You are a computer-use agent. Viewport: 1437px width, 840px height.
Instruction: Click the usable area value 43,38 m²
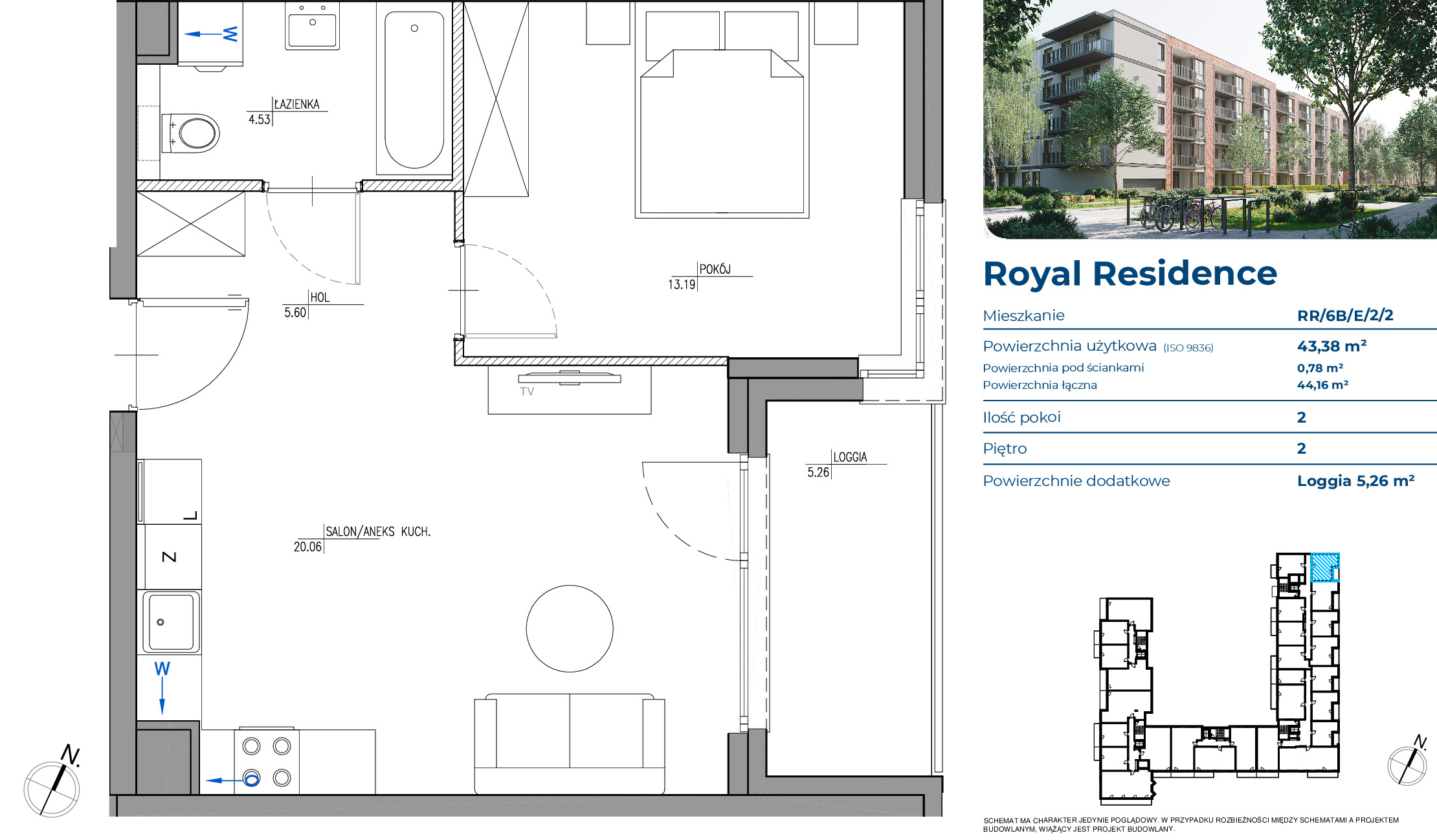tap(1331, 346)
